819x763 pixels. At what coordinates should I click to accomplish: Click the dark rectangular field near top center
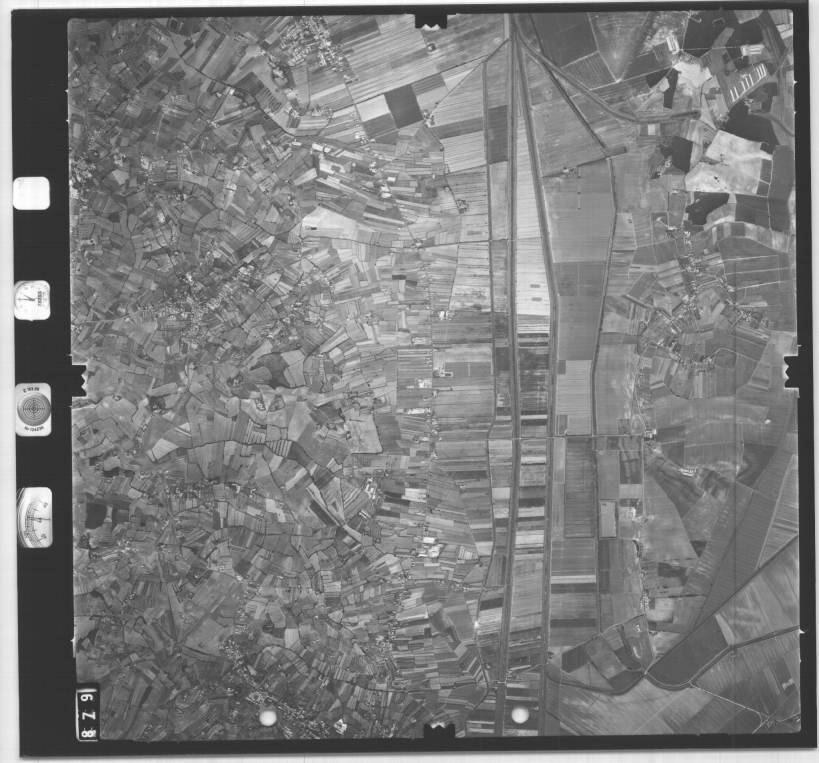click(x=403, y=105)
